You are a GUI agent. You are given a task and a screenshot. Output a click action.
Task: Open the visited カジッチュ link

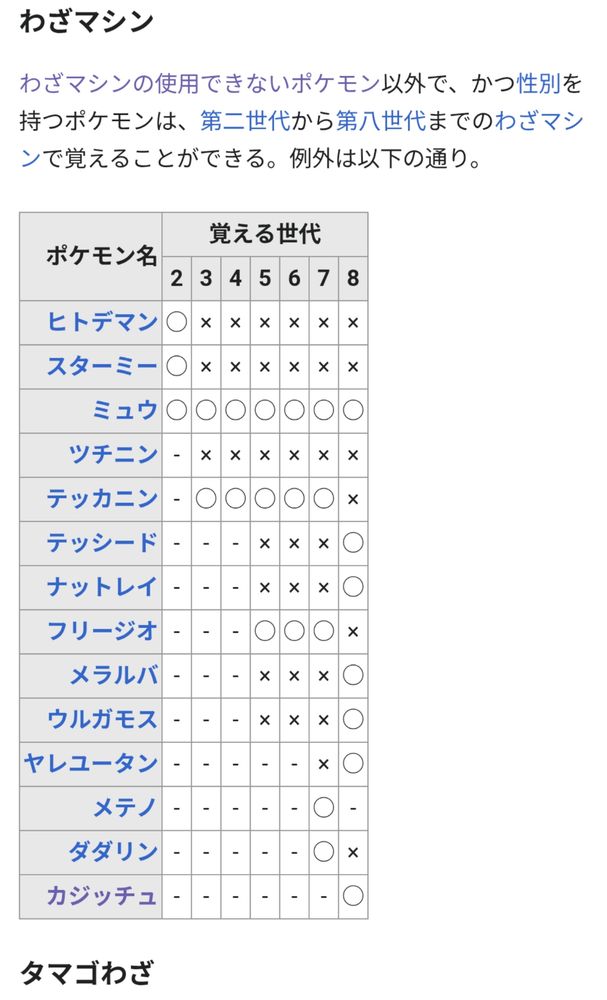pyautogui.click(x=102, y=896)
